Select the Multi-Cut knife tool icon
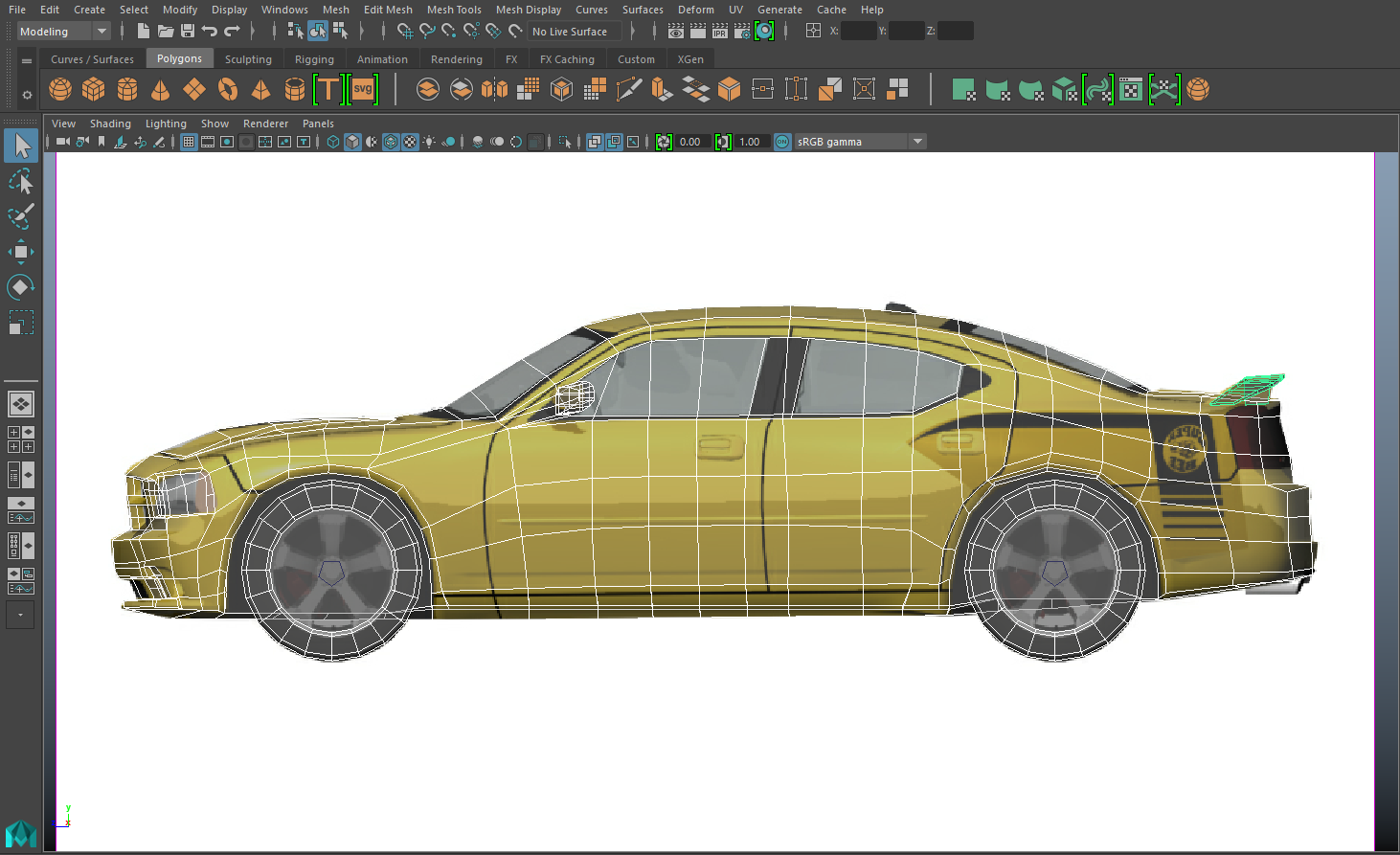 coord(629,90)
